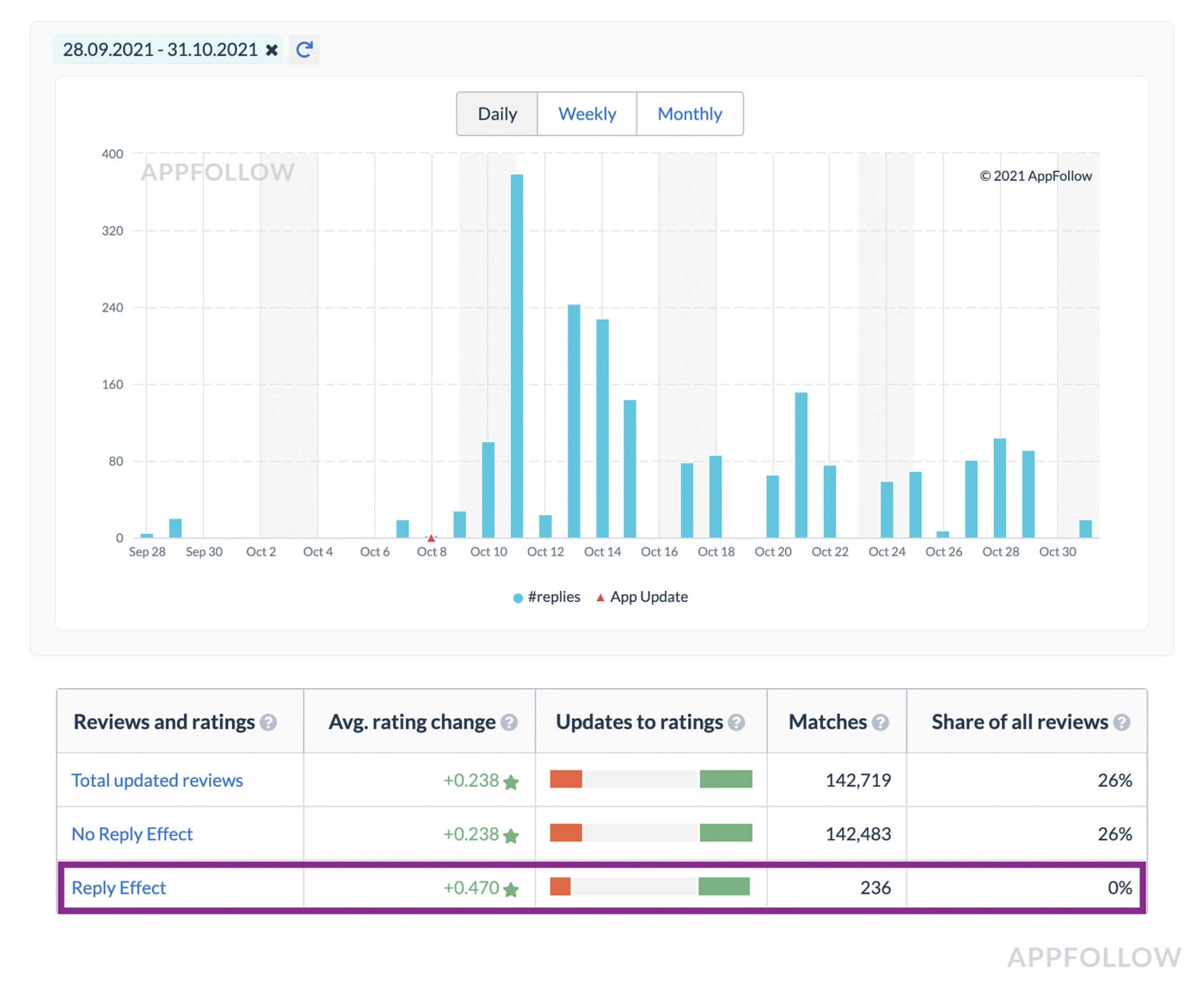Select the Daily view tab

pyautogui.click(x=497, y=114)
